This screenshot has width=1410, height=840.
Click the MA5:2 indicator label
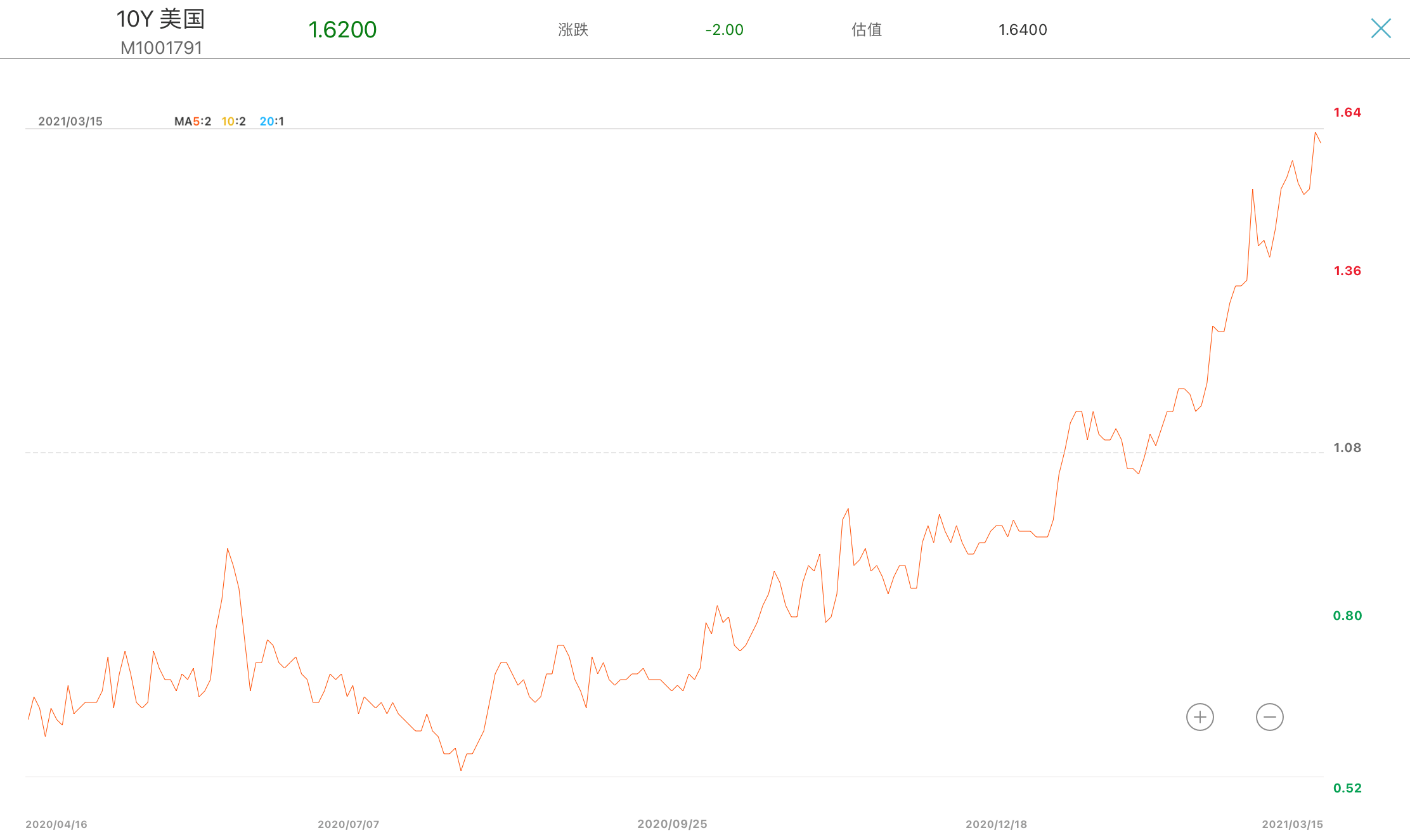click(193, 121)
